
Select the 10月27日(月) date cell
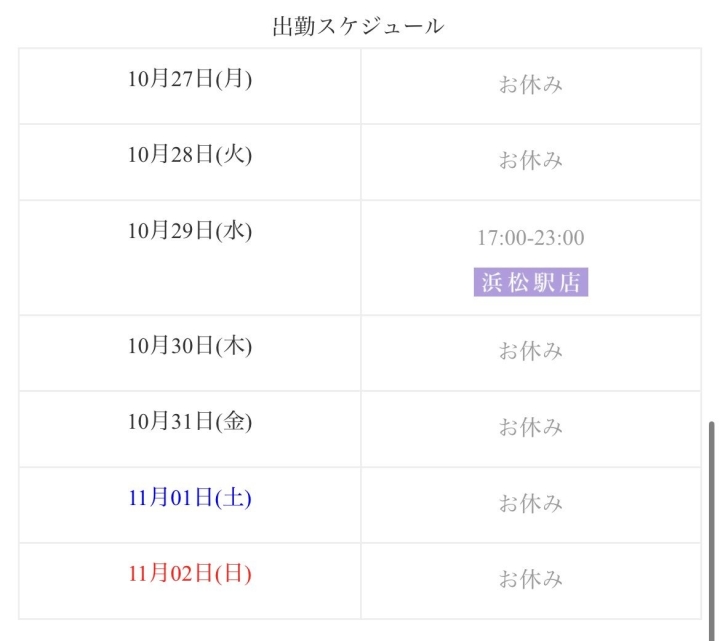190,78
